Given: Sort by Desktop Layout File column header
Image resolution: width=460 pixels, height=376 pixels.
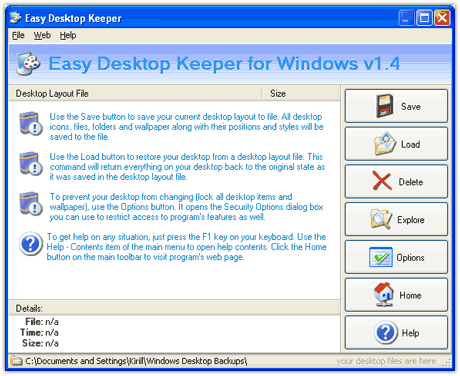Looking at the screenshot, I should [x=135, y=94].
